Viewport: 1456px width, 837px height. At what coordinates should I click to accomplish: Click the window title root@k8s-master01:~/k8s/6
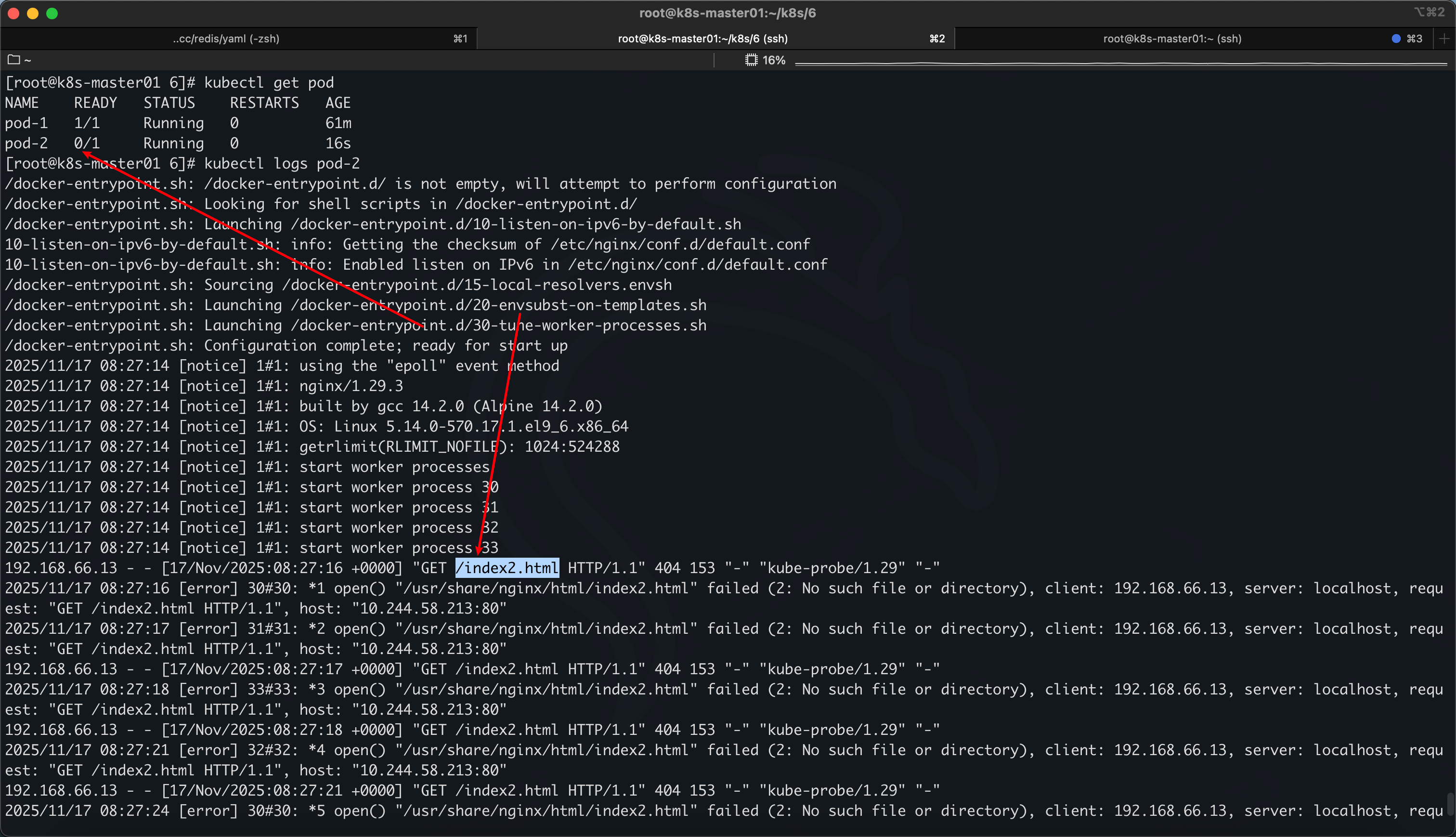pyautogui.click(x=728, y=13)
